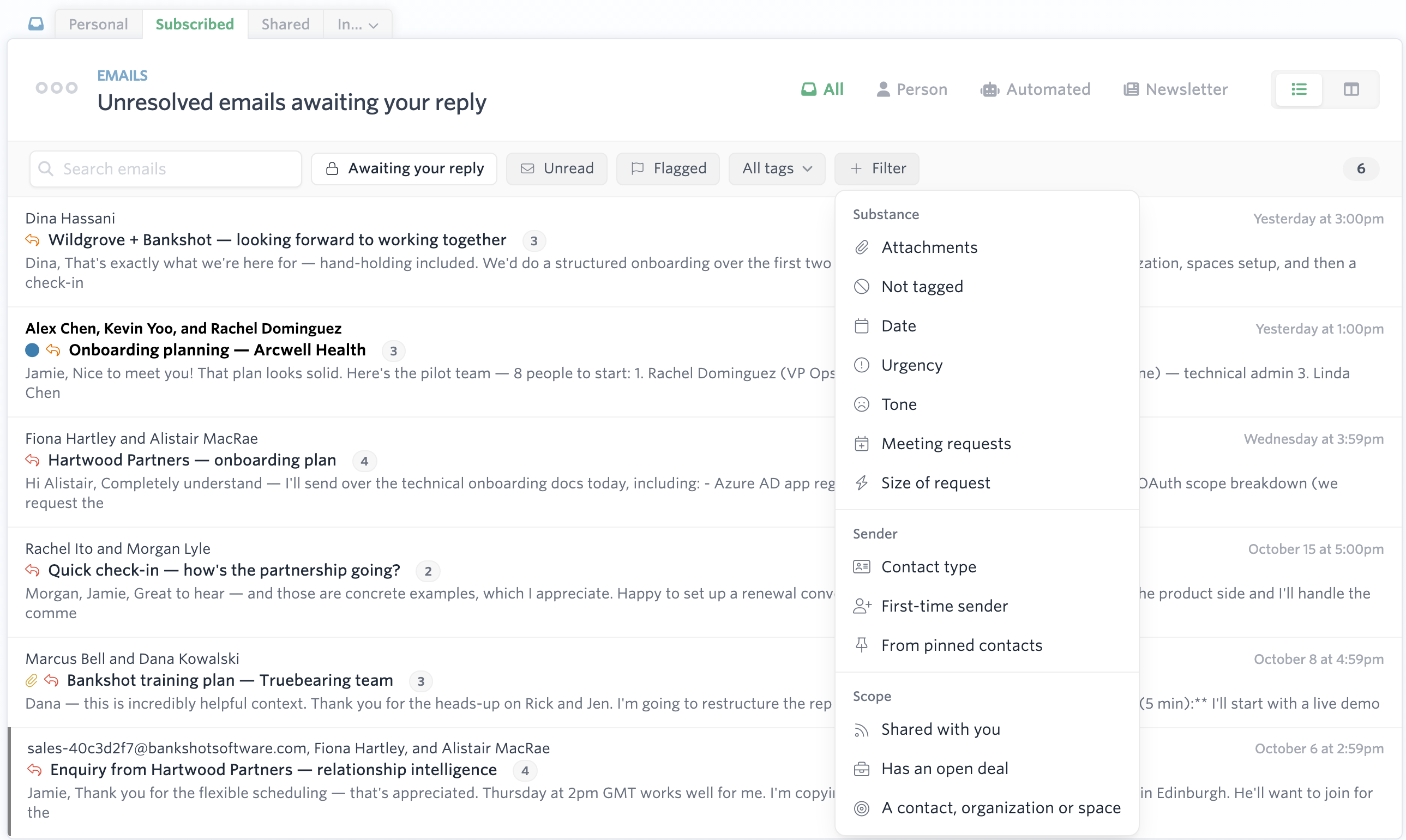Choose Not tagged filter option

coord(987,286)
